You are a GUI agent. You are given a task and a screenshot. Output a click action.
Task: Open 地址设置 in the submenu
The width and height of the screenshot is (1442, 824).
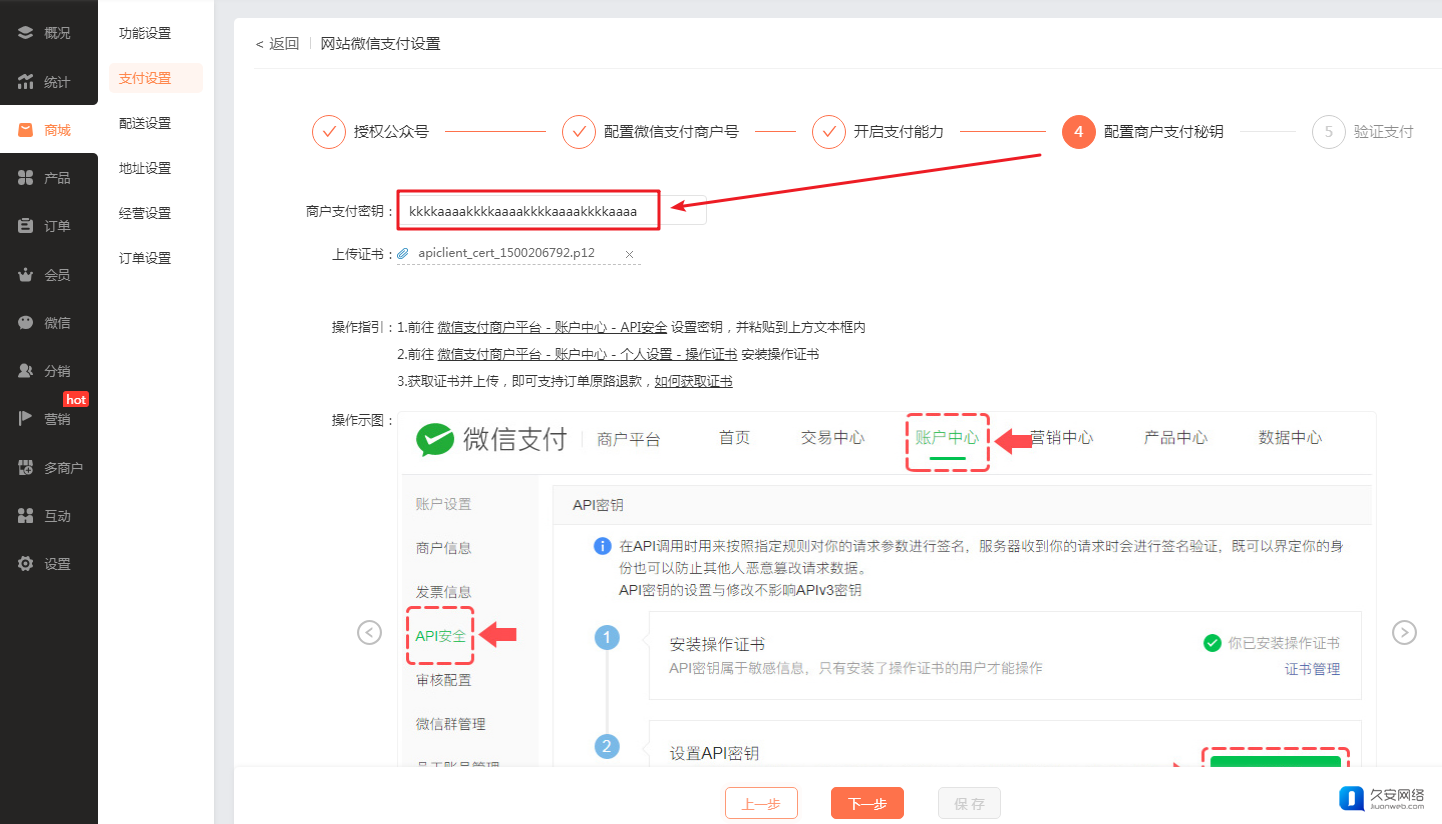[x=145, y=168]
